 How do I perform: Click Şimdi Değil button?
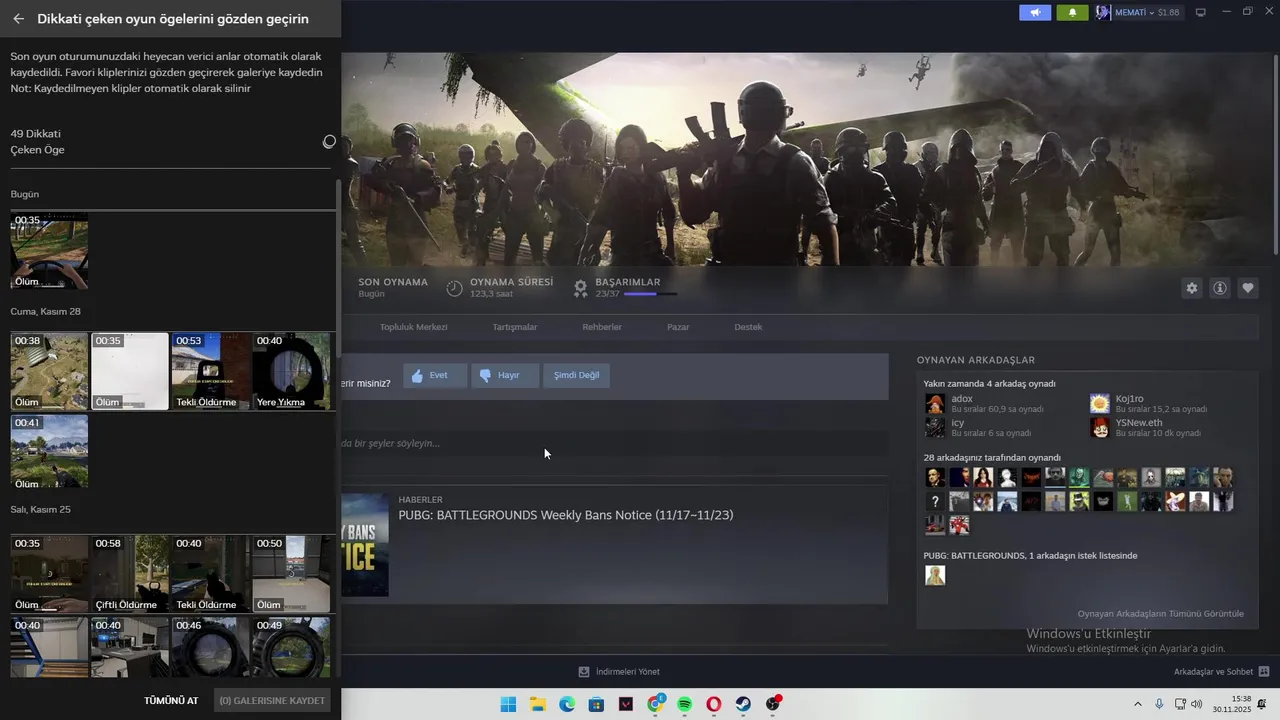tap(577, 375)
